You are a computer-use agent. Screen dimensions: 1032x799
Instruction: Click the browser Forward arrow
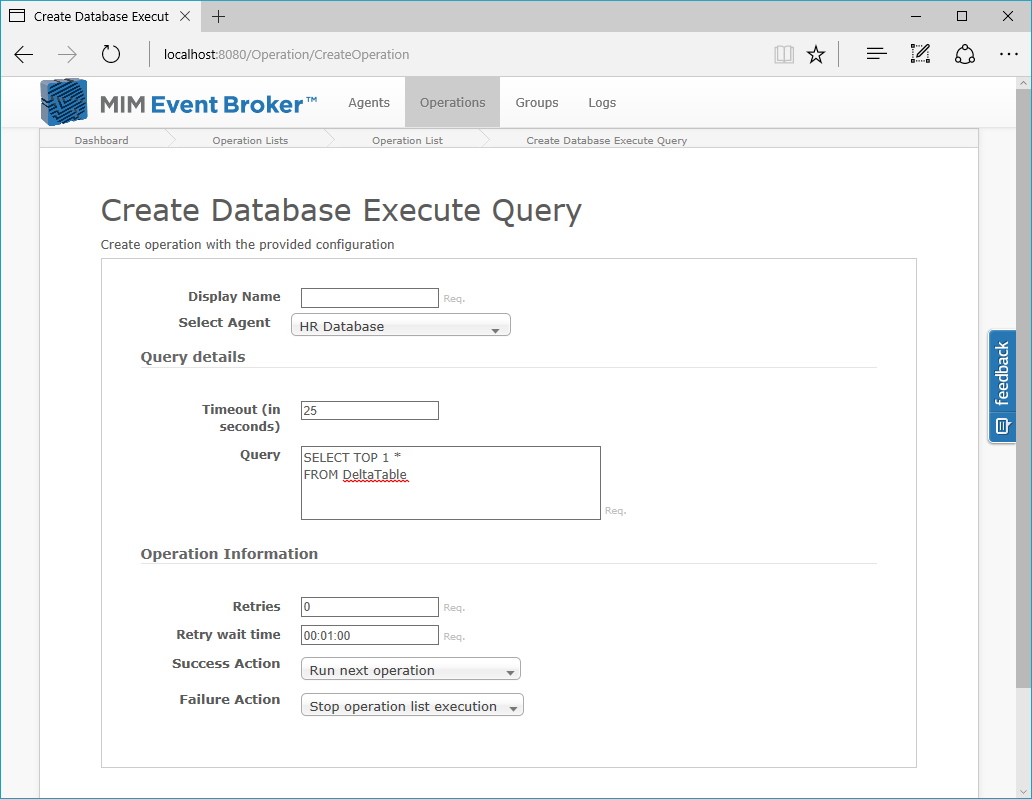[x=67, y=55]
